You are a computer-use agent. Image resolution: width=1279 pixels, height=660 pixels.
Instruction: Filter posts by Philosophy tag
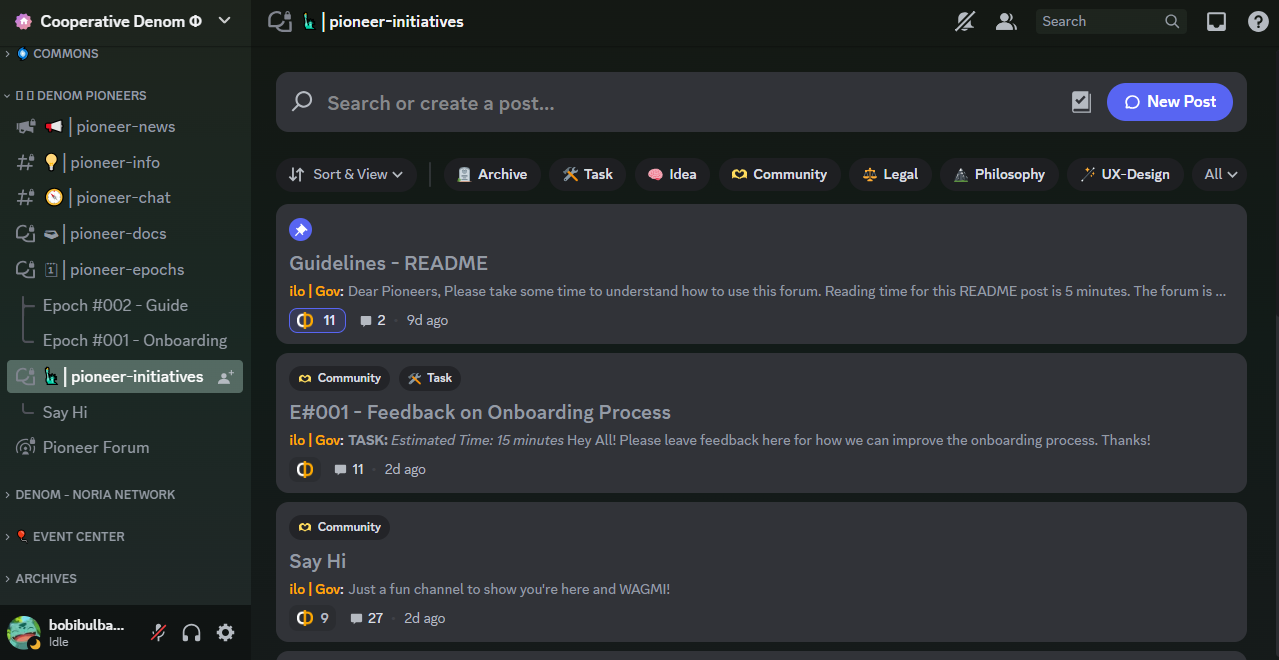998,174
